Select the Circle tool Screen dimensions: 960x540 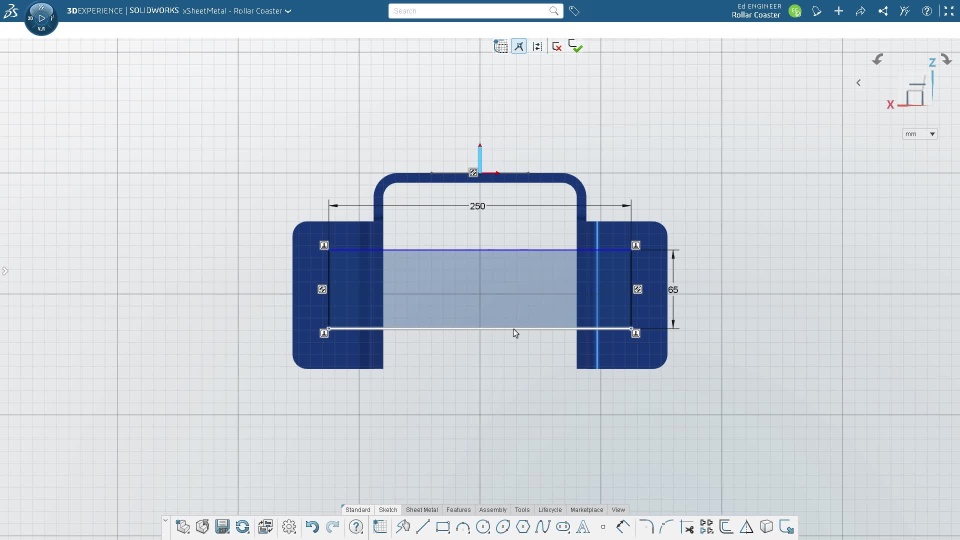[483, 527]
